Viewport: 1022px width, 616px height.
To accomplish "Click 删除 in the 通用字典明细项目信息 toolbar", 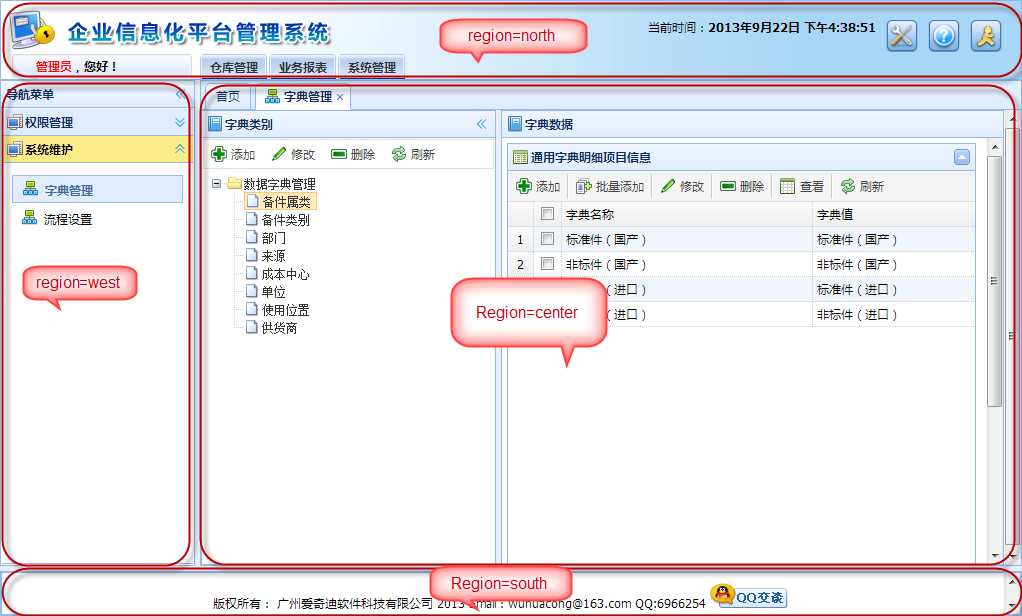I will click(x=742, y=186).
